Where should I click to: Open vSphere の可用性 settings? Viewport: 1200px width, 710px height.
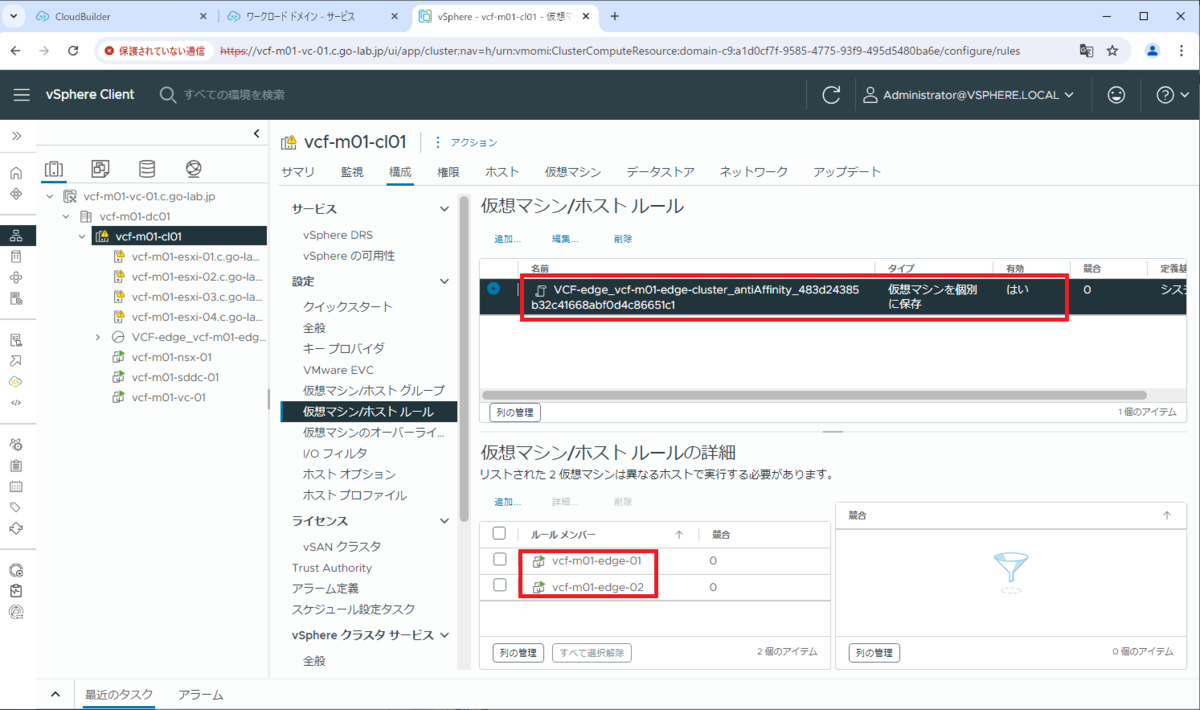click(x=349, y=256)
